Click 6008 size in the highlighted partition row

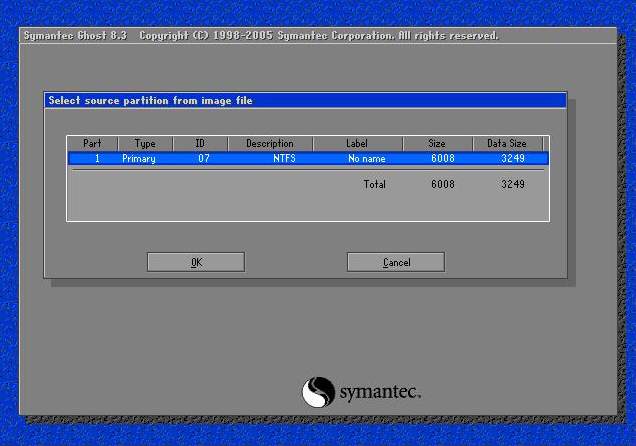click(x=443, y=158)
